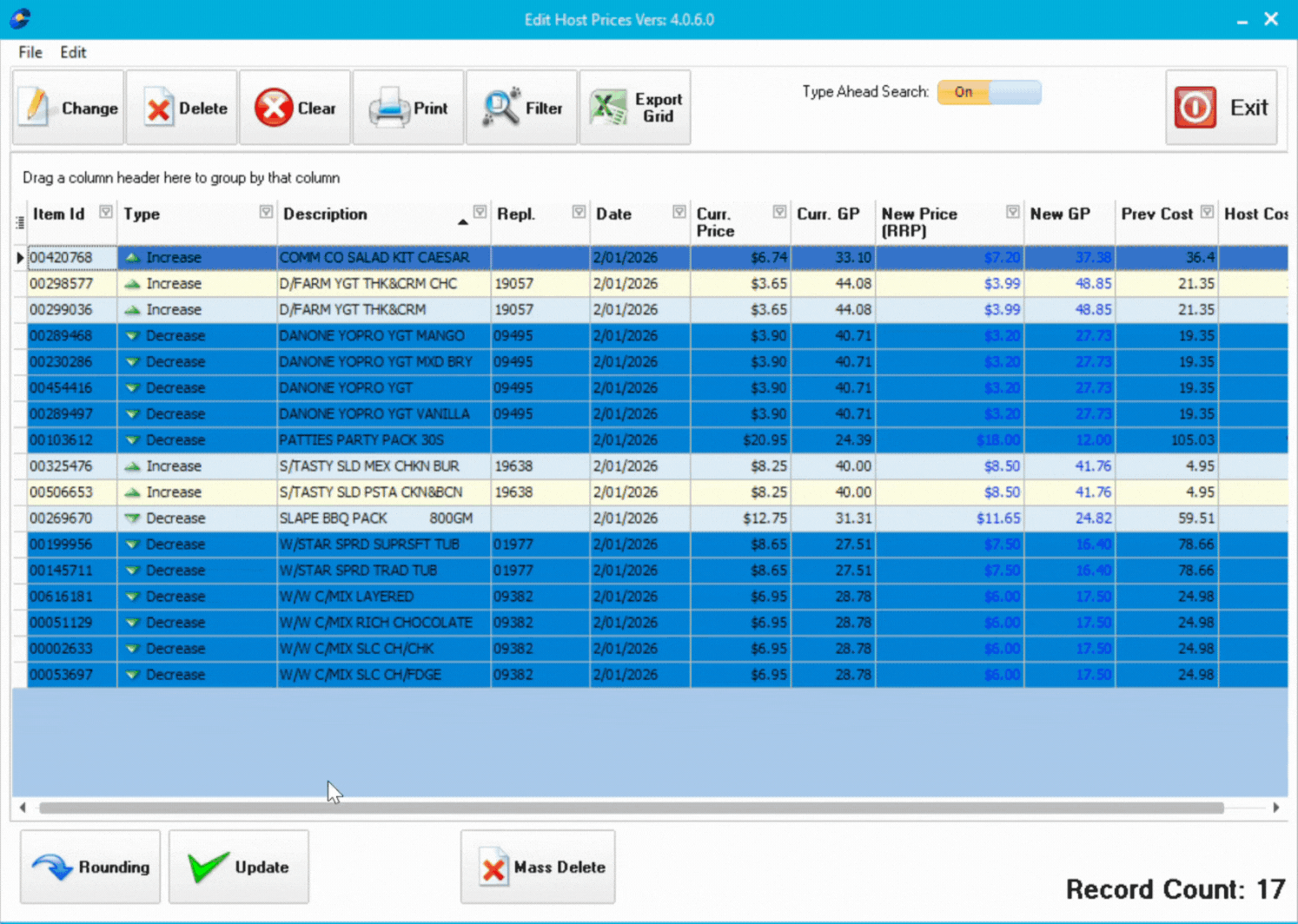
Task: Open the Date column filter dropdown
Action: (x=679, y=211)
